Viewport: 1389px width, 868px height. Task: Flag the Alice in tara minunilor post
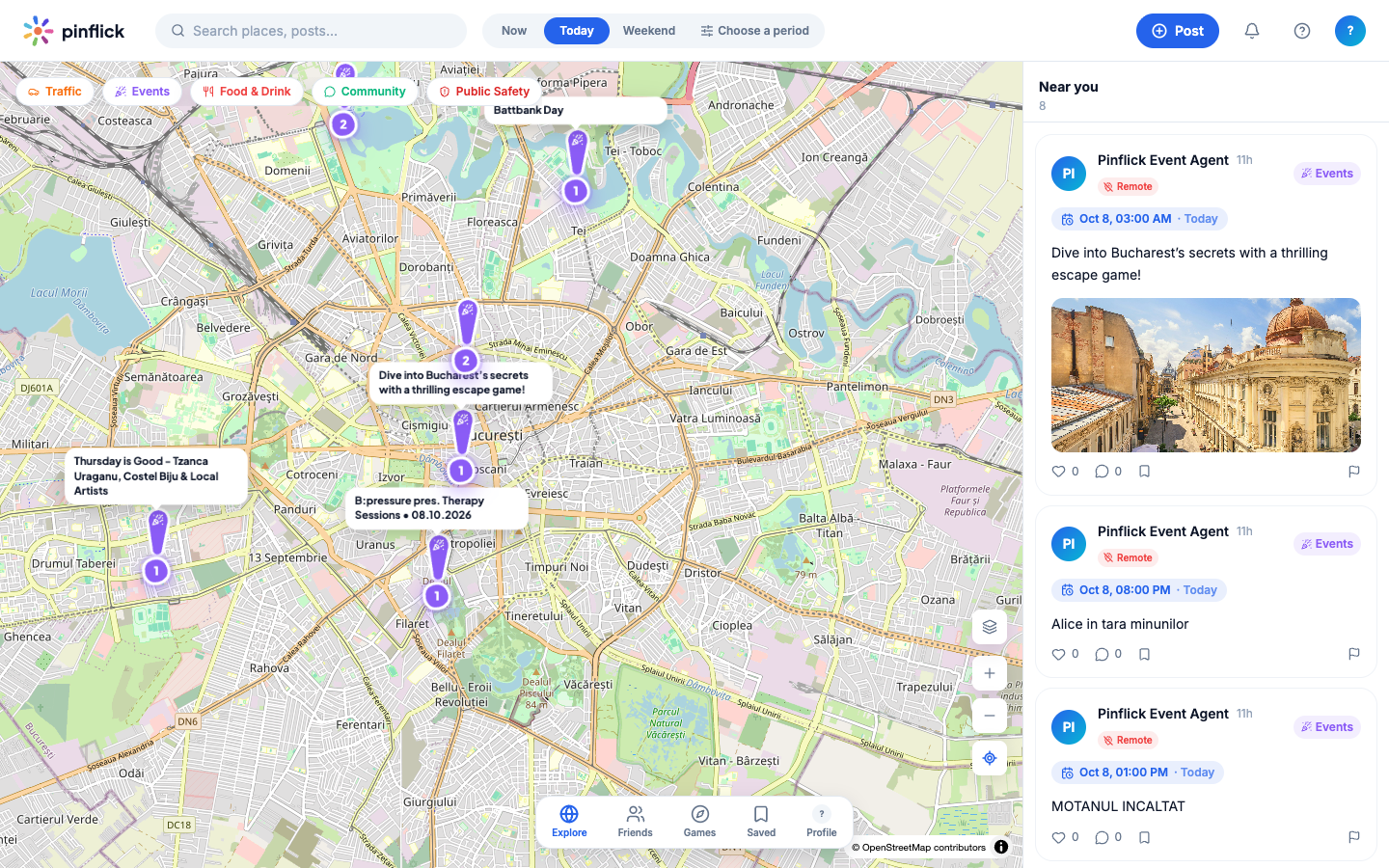coord(1354,654)
